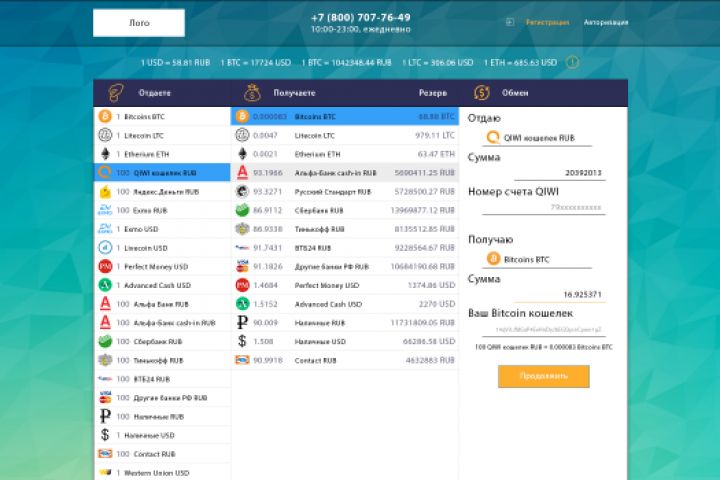
Task: Open the Авторизация link
Action: pos(606,22)
